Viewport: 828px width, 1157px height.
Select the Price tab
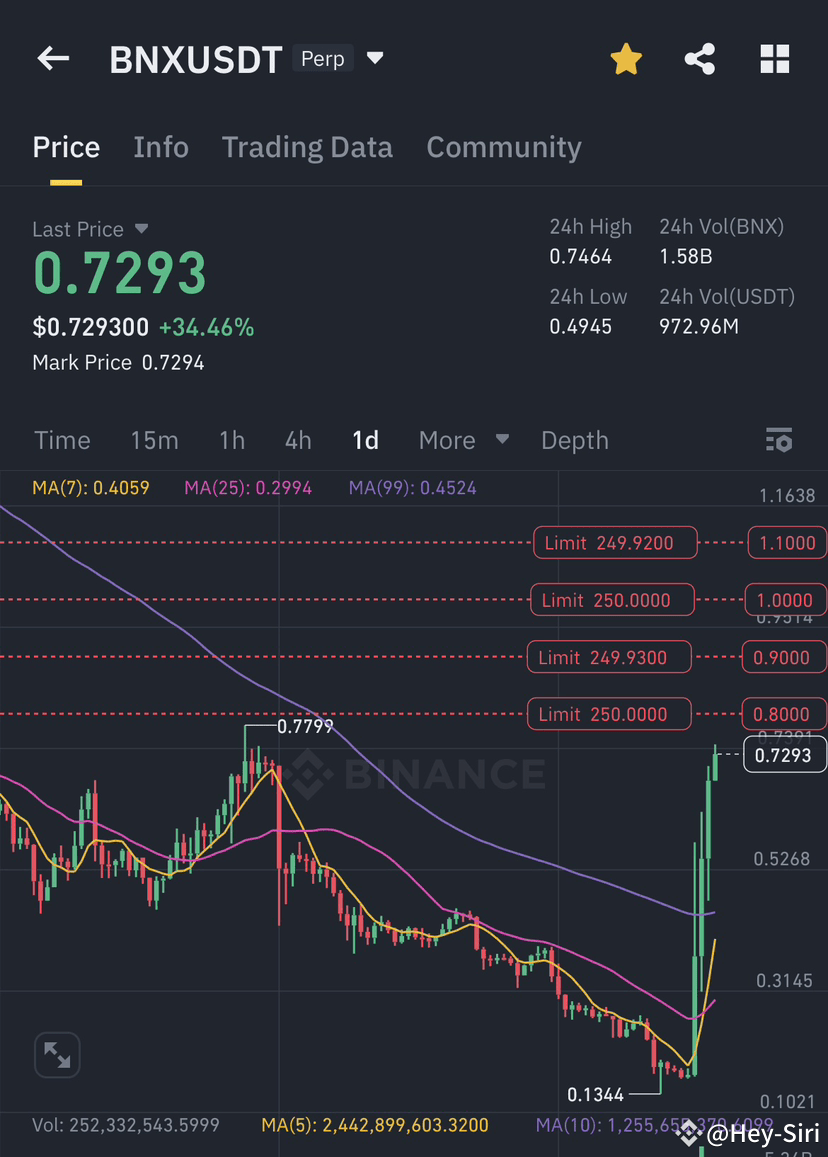pyautogui.click(x=66, y=148)
